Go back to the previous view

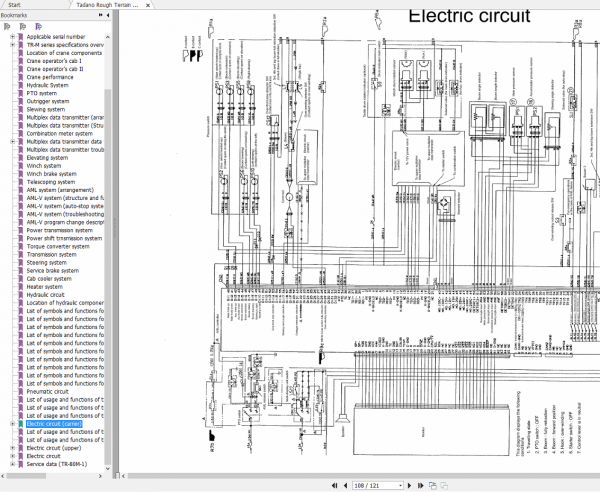[x=433, y=485]
